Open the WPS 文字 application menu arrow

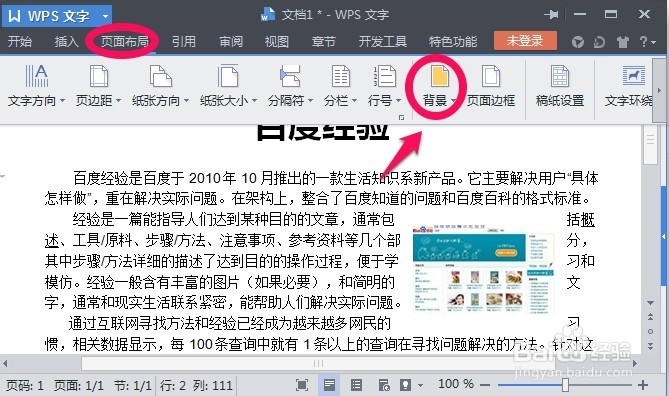point(105,16)
